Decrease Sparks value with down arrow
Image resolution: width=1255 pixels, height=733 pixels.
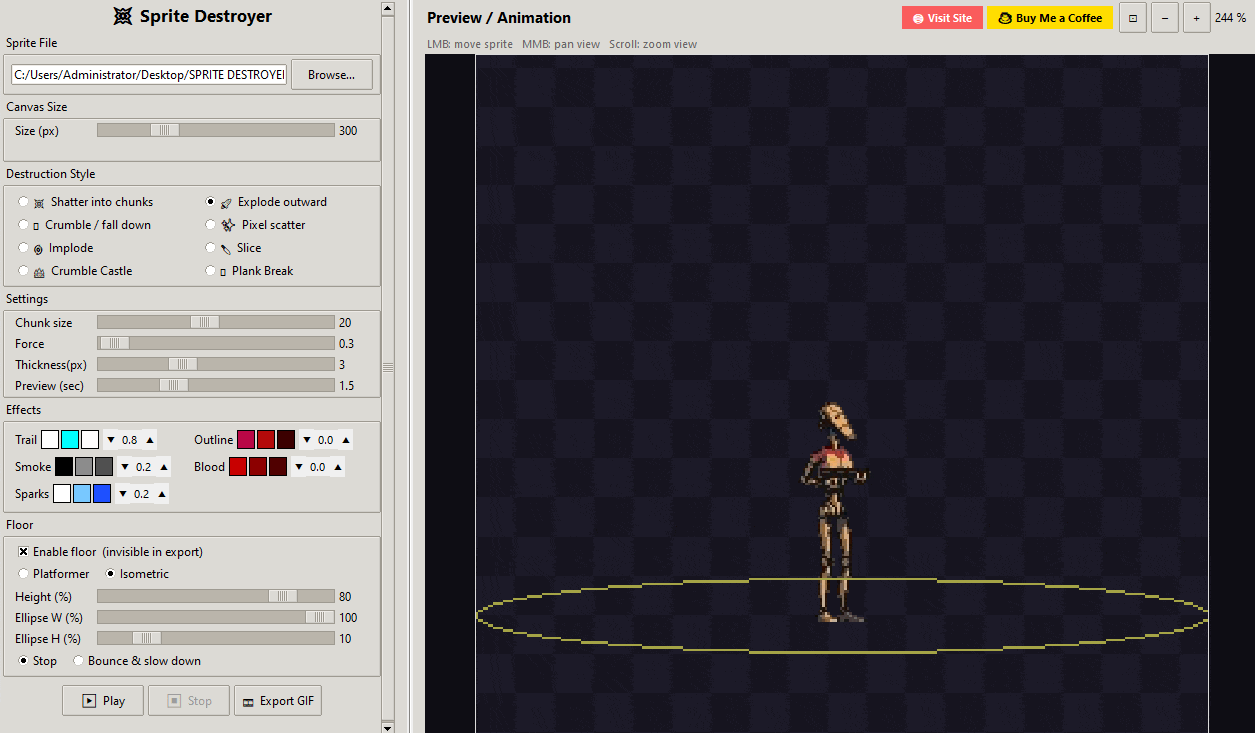[x=122, y=494]
